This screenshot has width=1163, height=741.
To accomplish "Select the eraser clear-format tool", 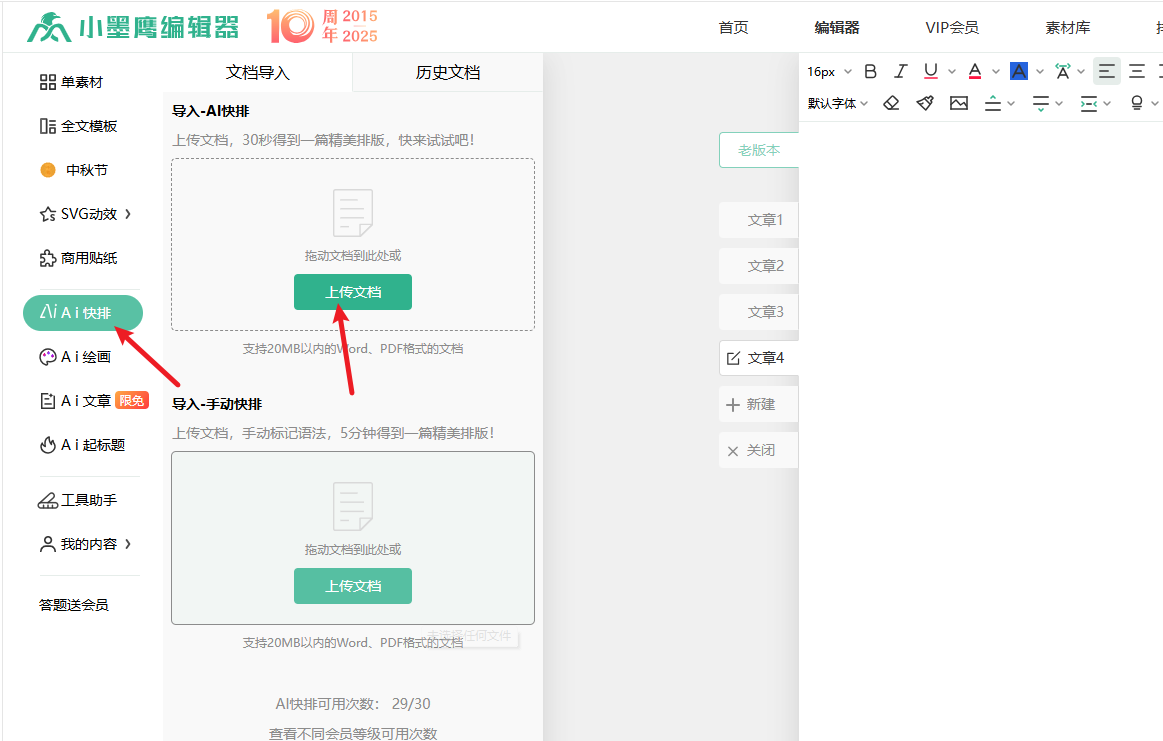I will [x=891, y=103].
